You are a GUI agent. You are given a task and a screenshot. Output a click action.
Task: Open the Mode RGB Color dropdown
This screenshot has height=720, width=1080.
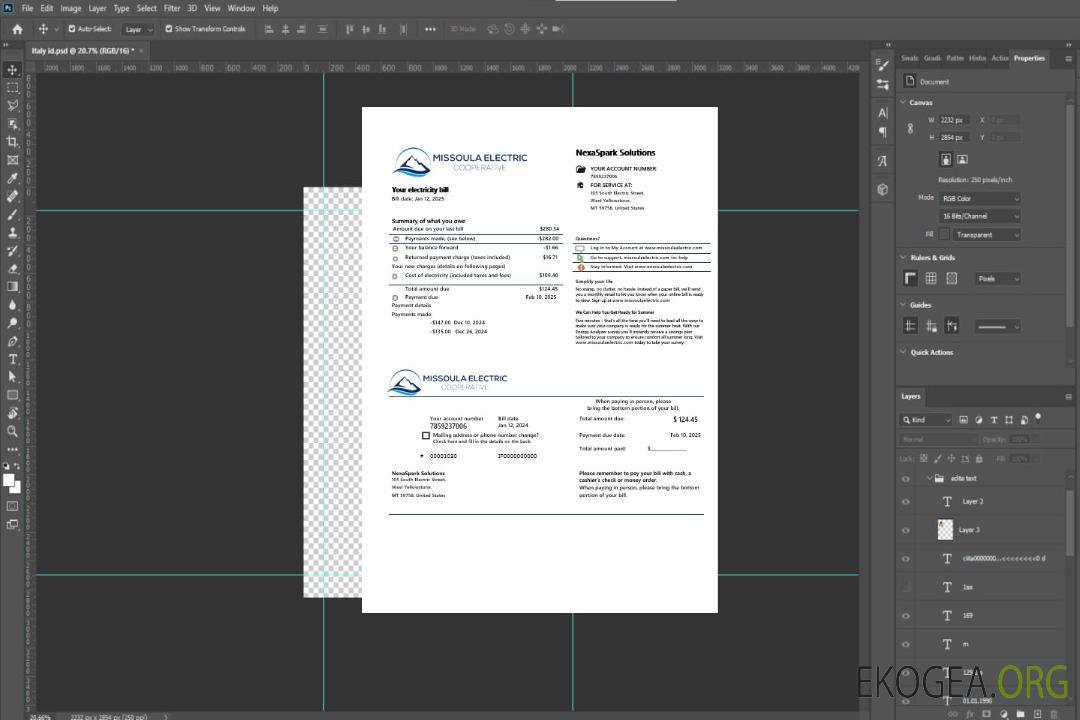[980, 198]
